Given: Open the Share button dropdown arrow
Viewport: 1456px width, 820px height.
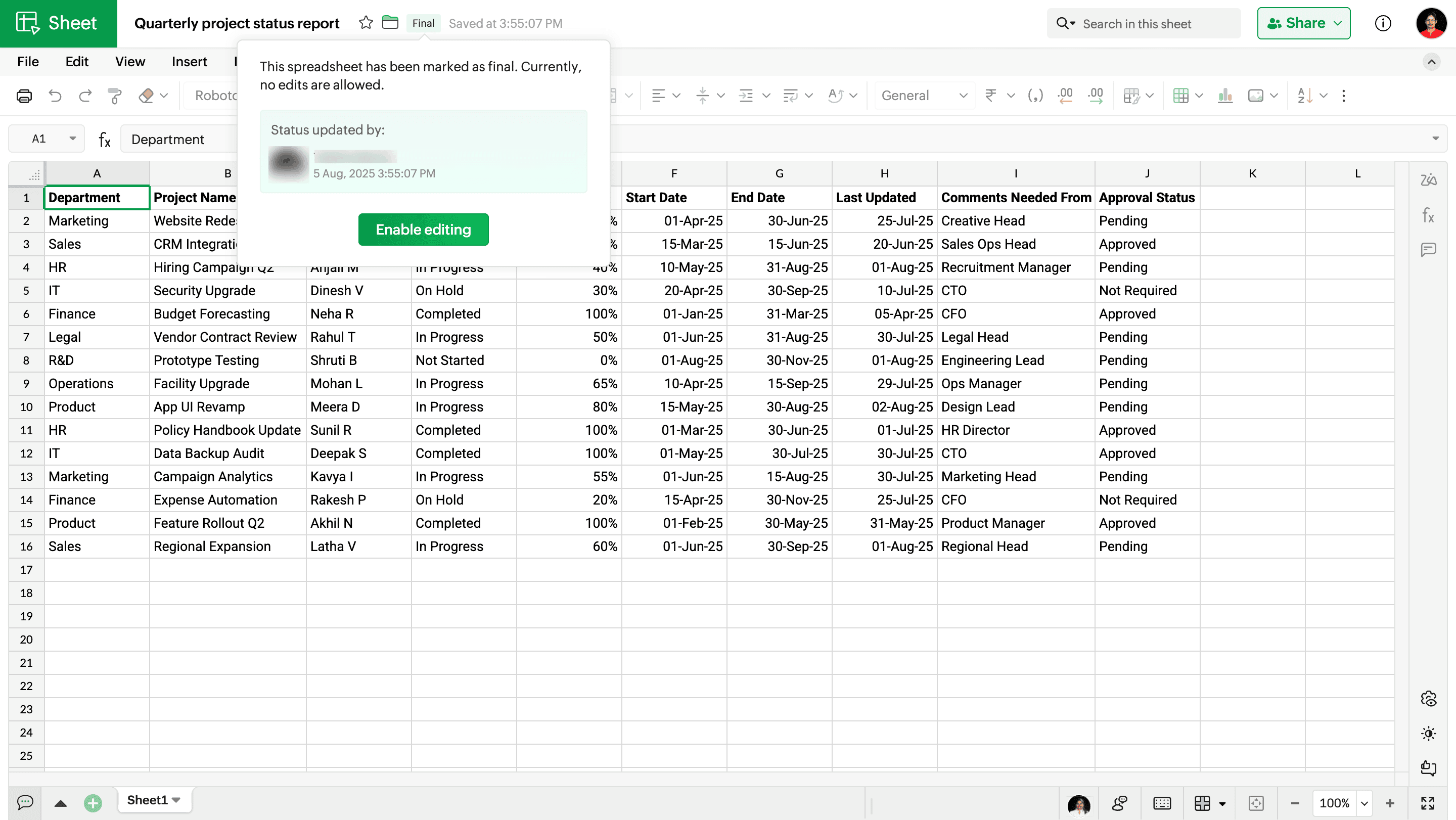Looking at the screenshot, I should [x=1338, y=23].
